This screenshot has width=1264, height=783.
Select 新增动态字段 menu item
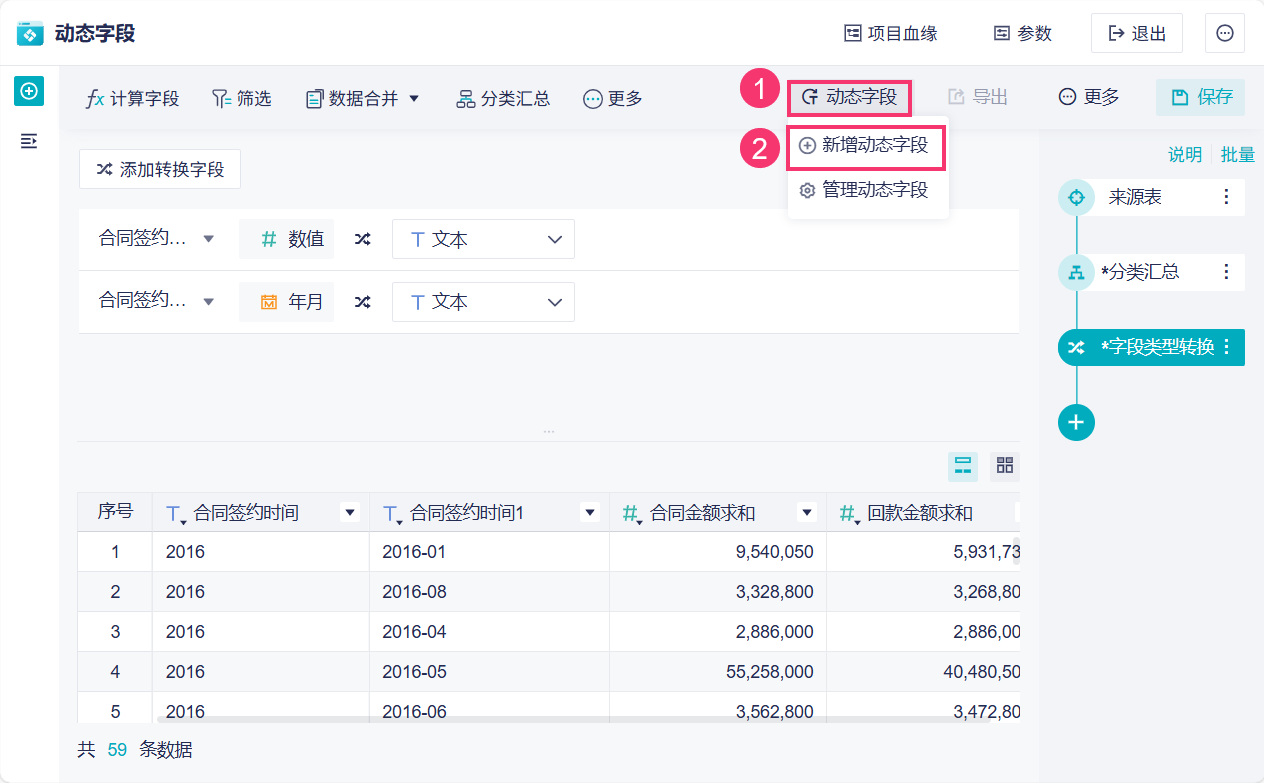pyautogui.click(x=866, y=145)
